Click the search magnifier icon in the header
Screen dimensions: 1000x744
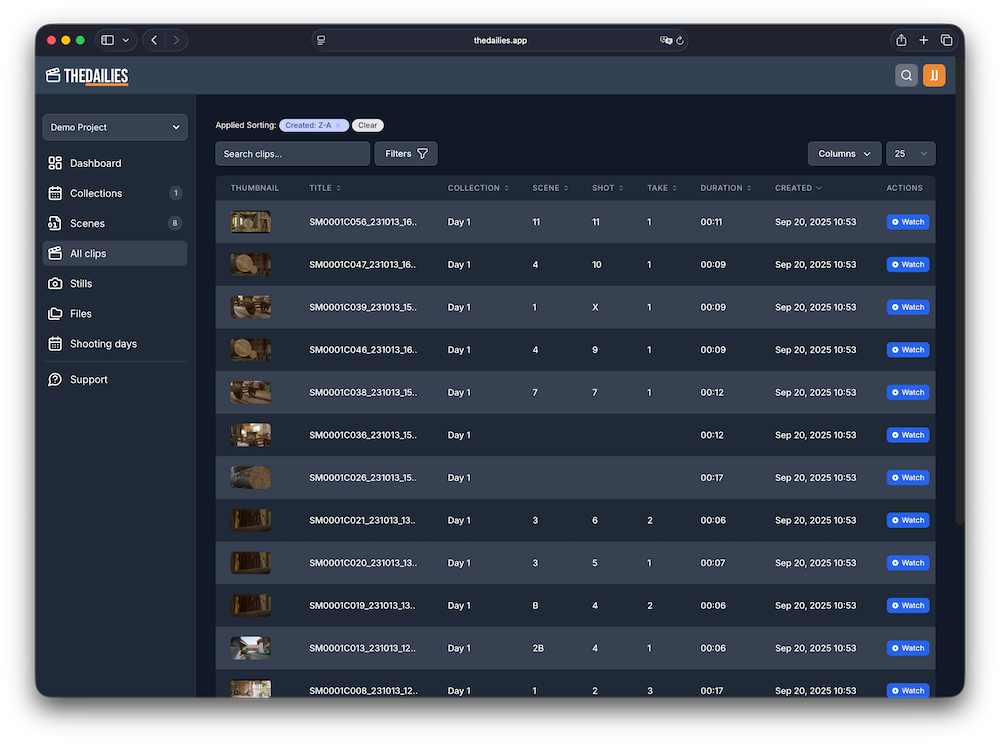[x=905, y=75]
